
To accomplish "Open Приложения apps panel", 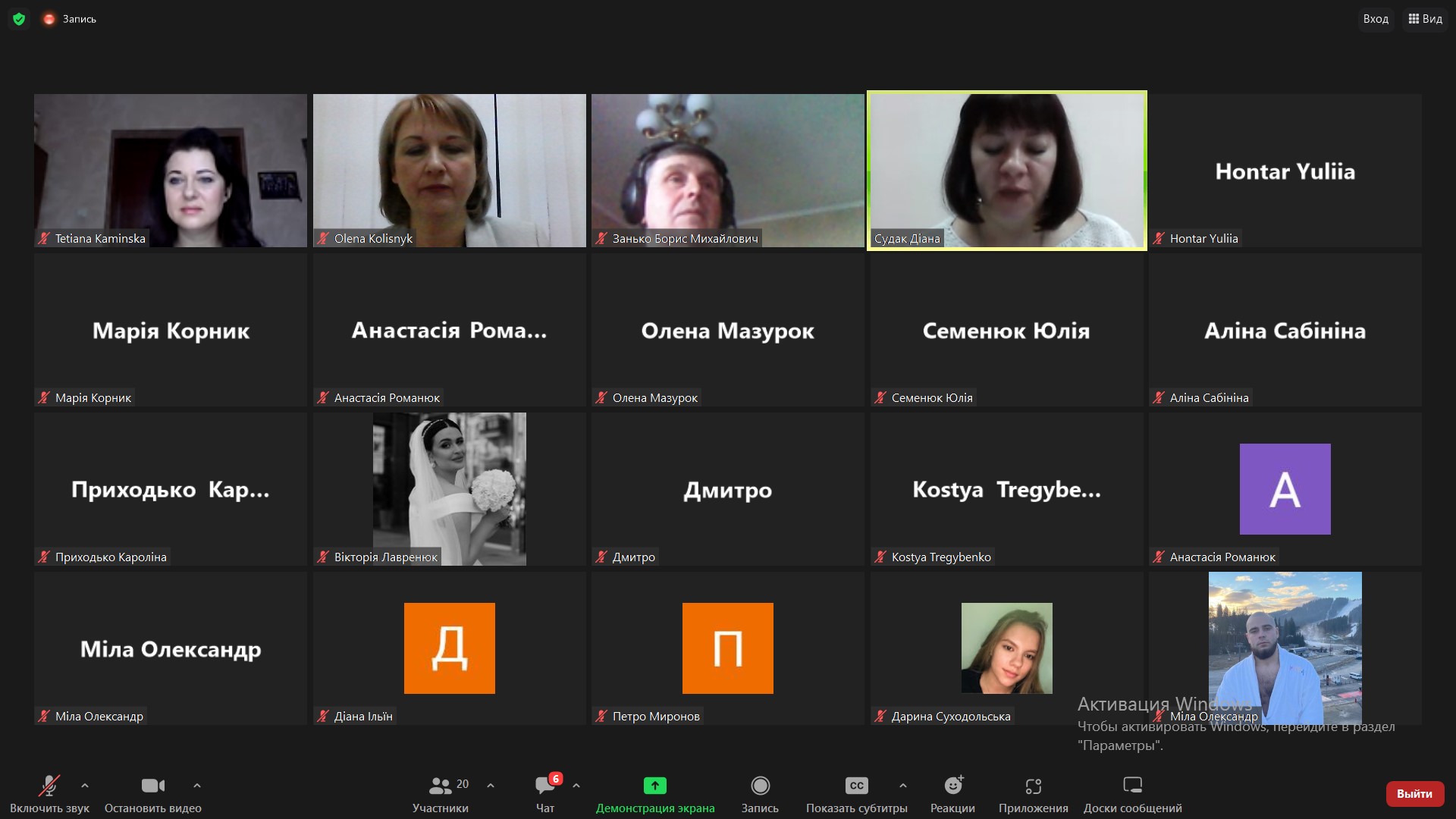I will click(1034, 794).
